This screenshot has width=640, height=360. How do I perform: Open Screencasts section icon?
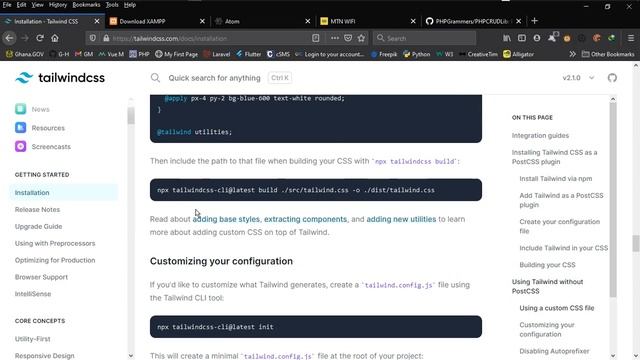pyautogui.click(x=20, y=146)
